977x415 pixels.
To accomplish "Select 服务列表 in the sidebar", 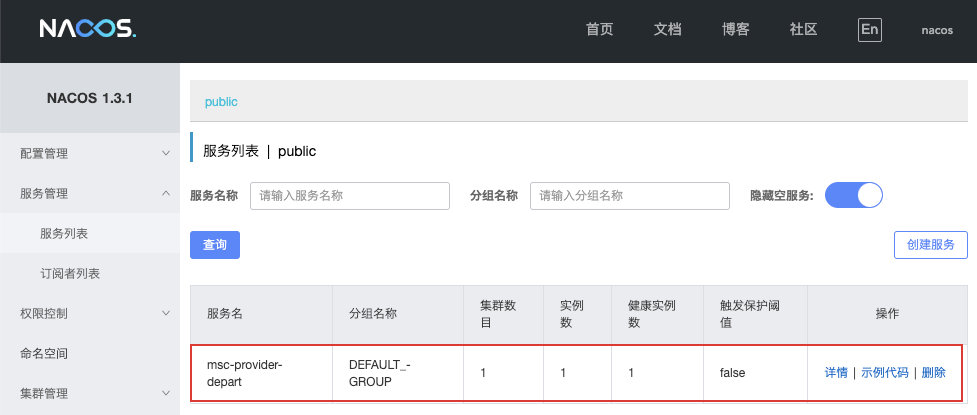I will pos(90,233).
